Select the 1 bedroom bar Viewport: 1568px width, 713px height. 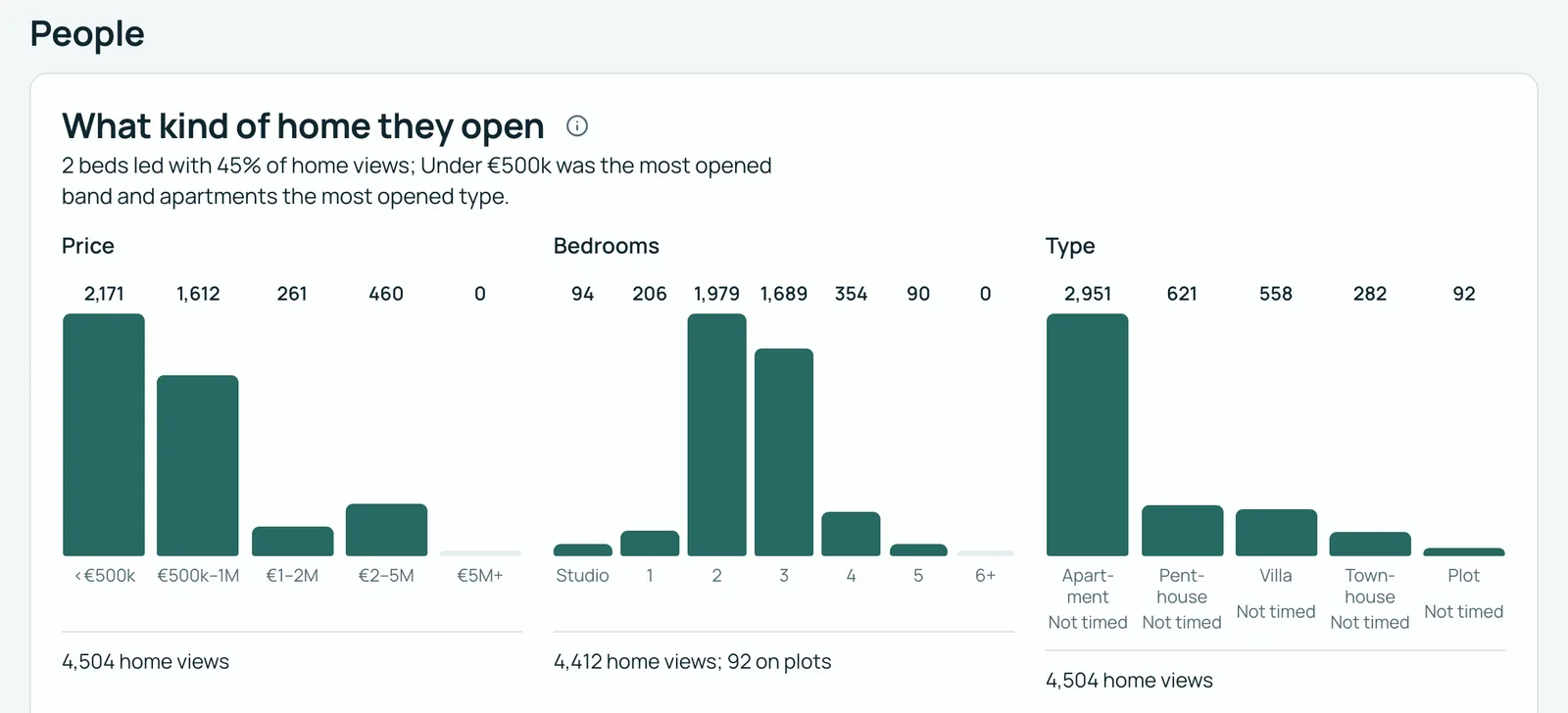(x=650, y=544)
